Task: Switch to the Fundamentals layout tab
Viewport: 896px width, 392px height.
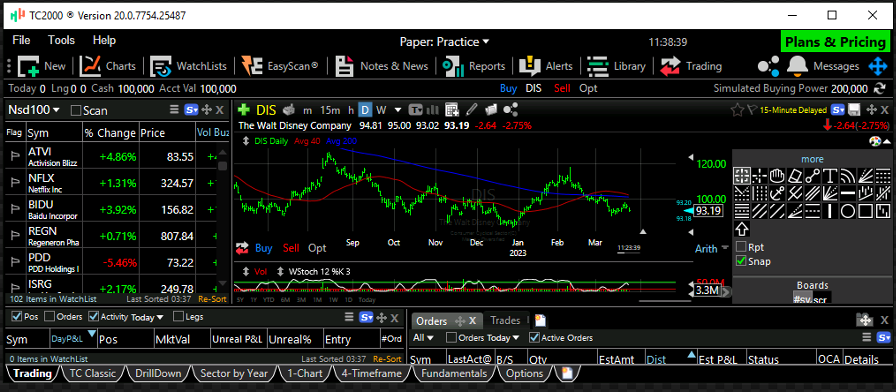Action: (x=454, y=374)
